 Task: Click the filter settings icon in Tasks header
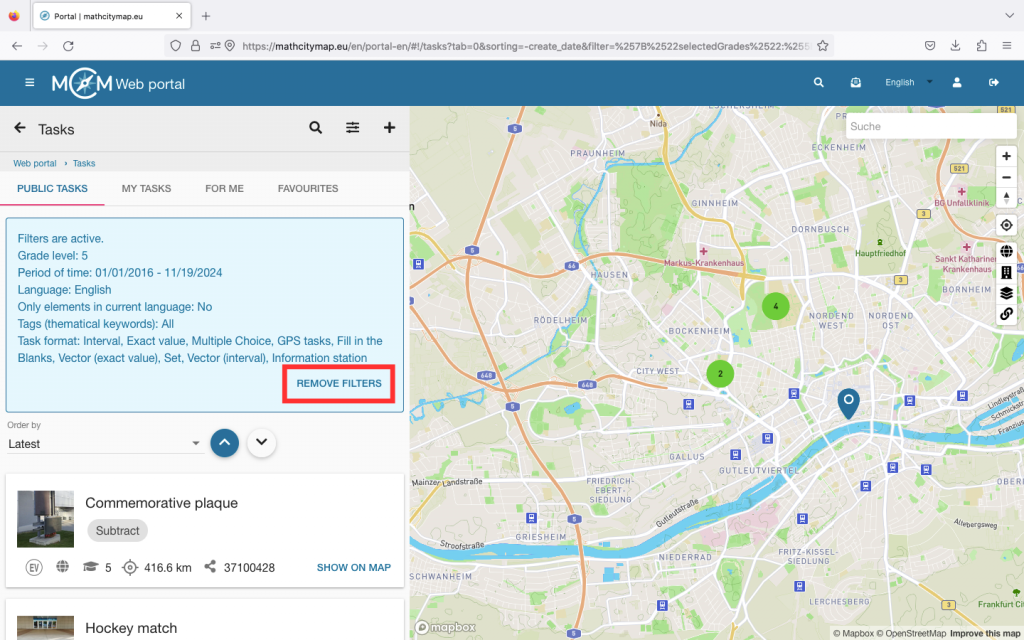pos(353,128)
